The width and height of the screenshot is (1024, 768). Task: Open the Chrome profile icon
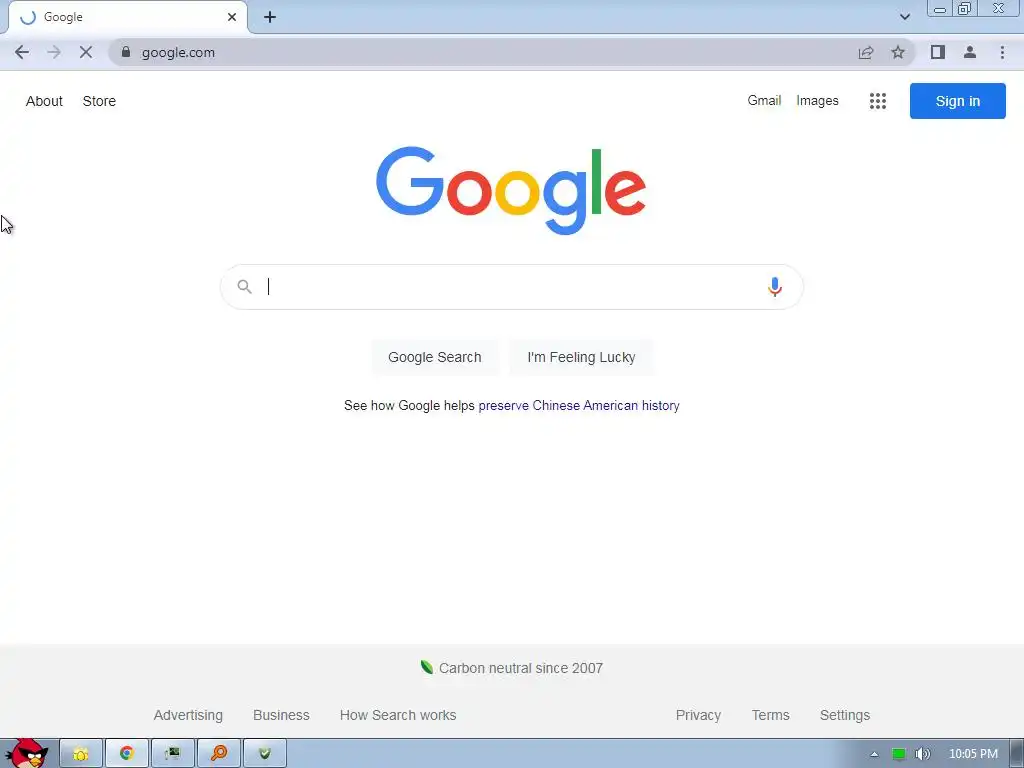point(970,52)
